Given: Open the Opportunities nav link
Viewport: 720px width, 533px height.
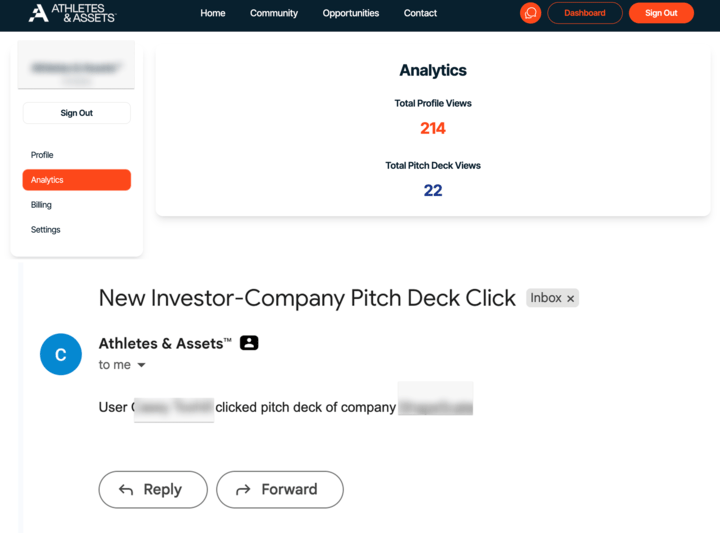Looking at the screenshot, I should click(x=351, y=13).
